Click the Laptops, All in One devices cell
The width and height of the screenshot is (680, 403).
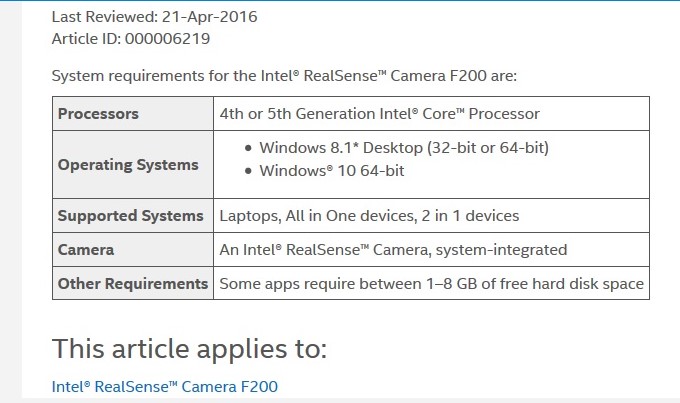pos(370,216)
